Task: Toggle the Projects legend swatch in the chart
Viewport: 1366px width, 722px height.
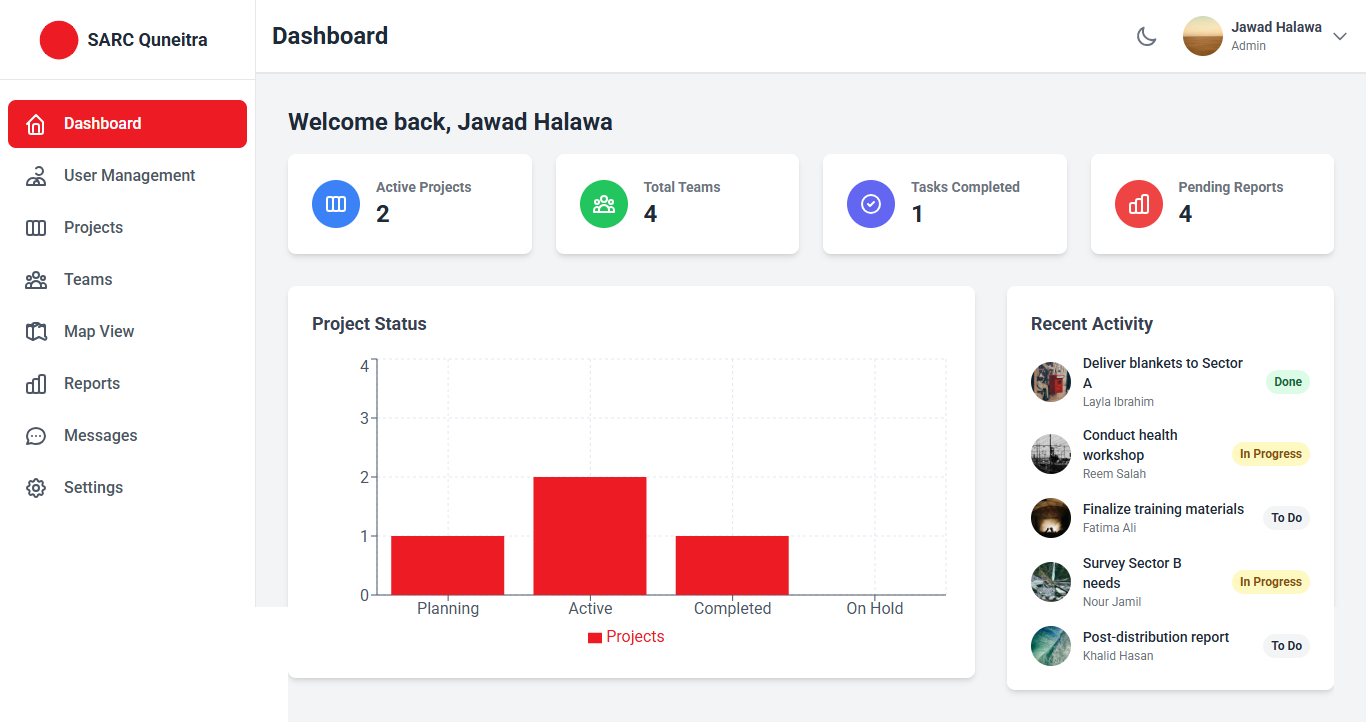Action: tap(595, 638)
